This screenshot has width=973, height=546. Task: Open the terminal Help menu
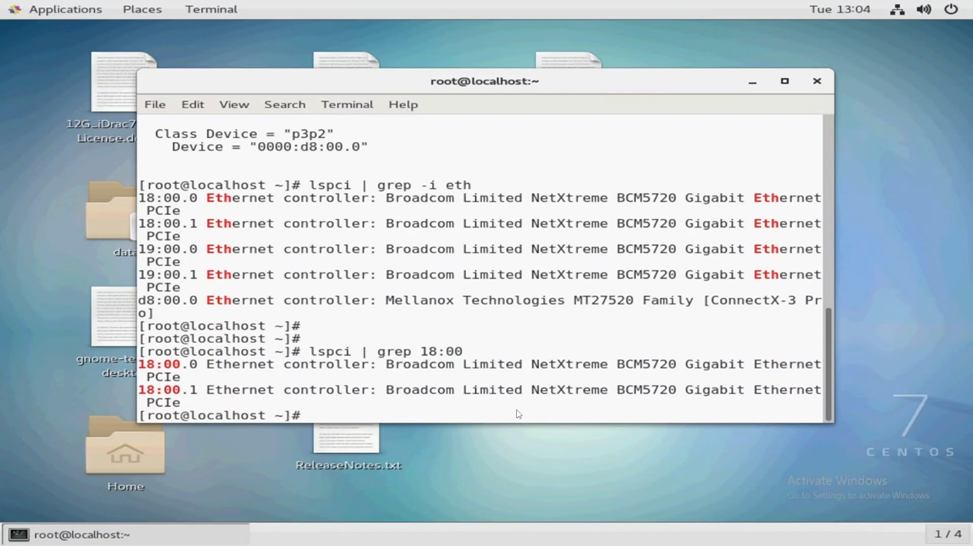403,104
